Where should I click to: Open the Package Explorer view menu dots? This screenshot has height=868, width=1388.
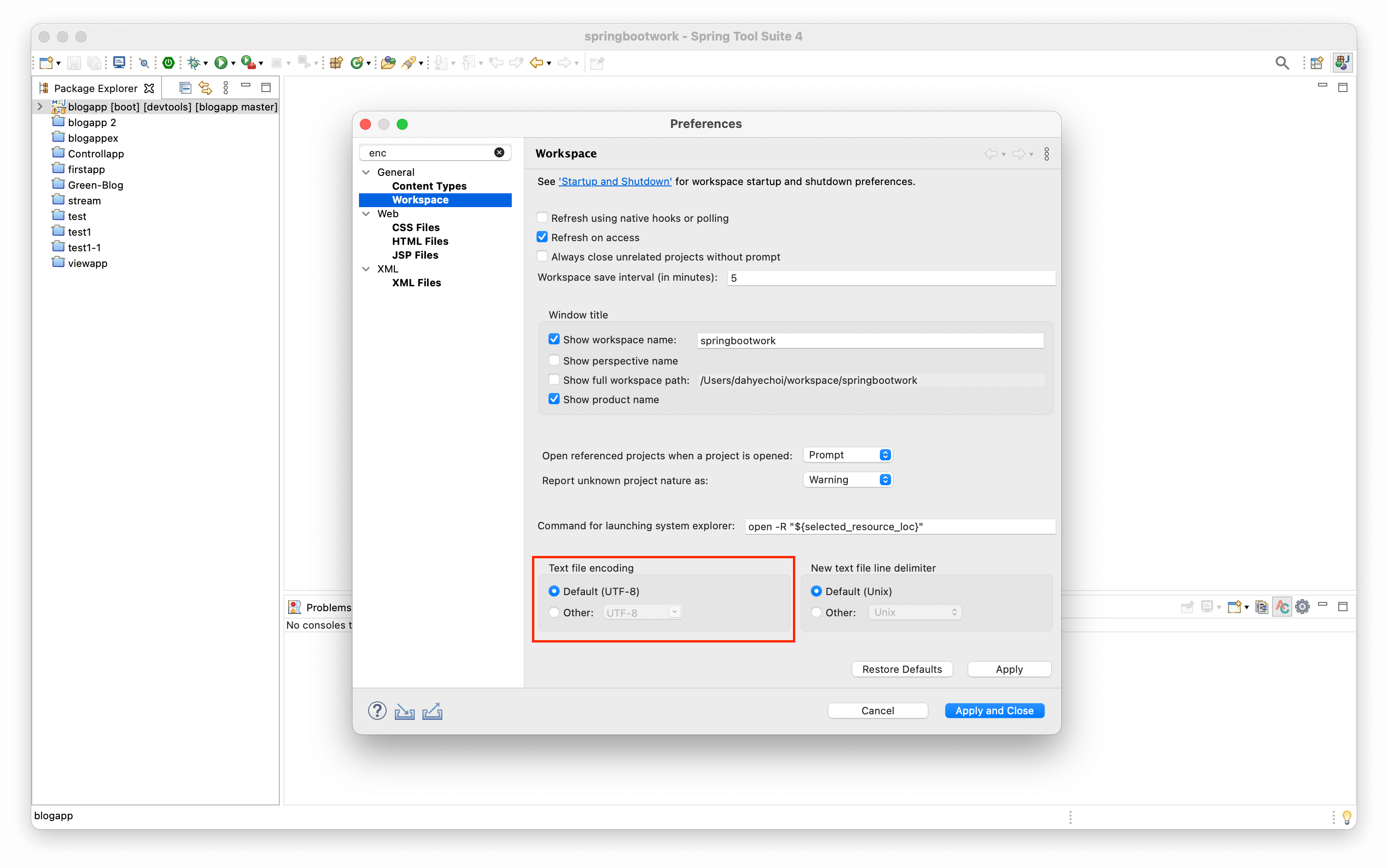click(226, 88)
